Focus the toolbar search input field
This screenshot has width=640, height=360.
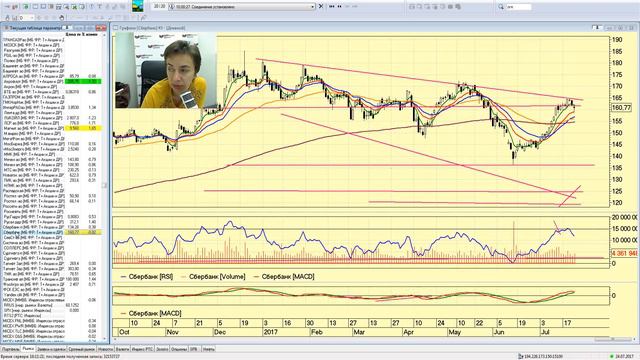click(x=518, y=7)
